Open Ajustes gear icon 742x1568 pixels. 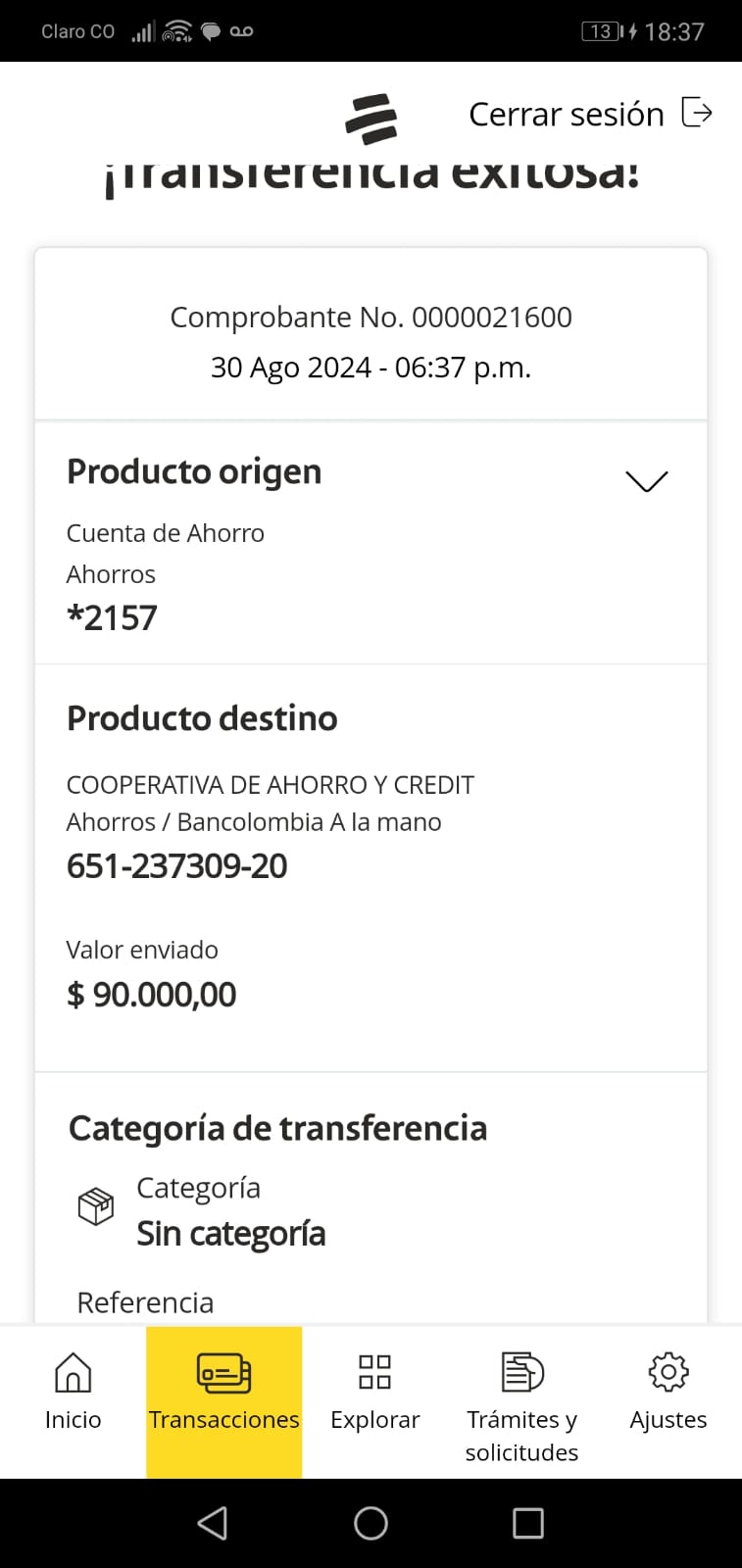click(668, 1372)
